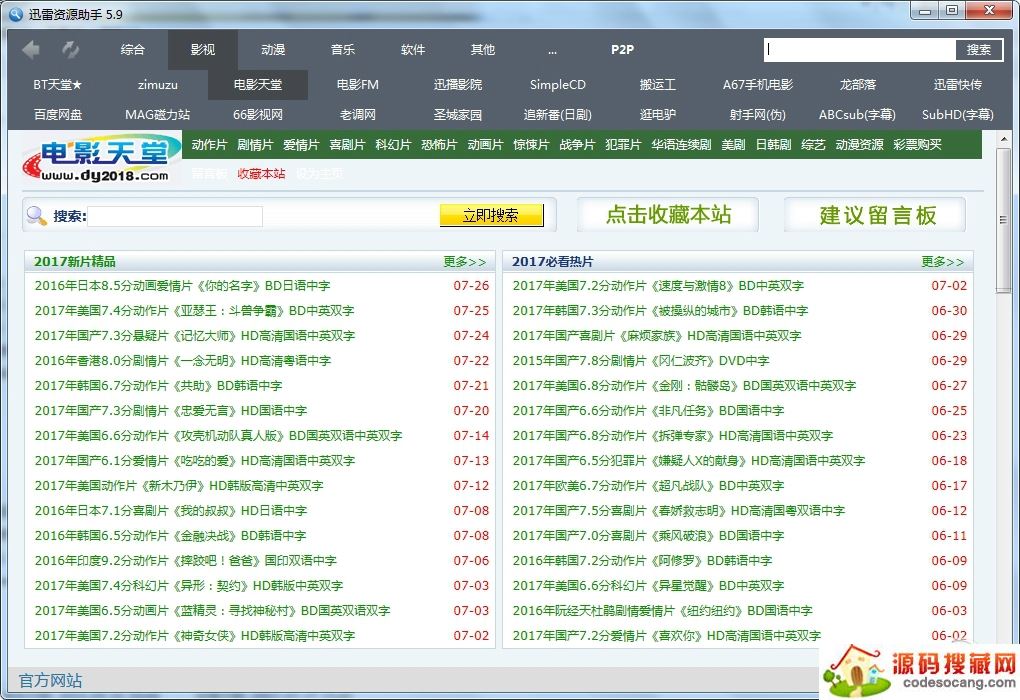Click the 点击收藏本站 banner button

(668, 214)
